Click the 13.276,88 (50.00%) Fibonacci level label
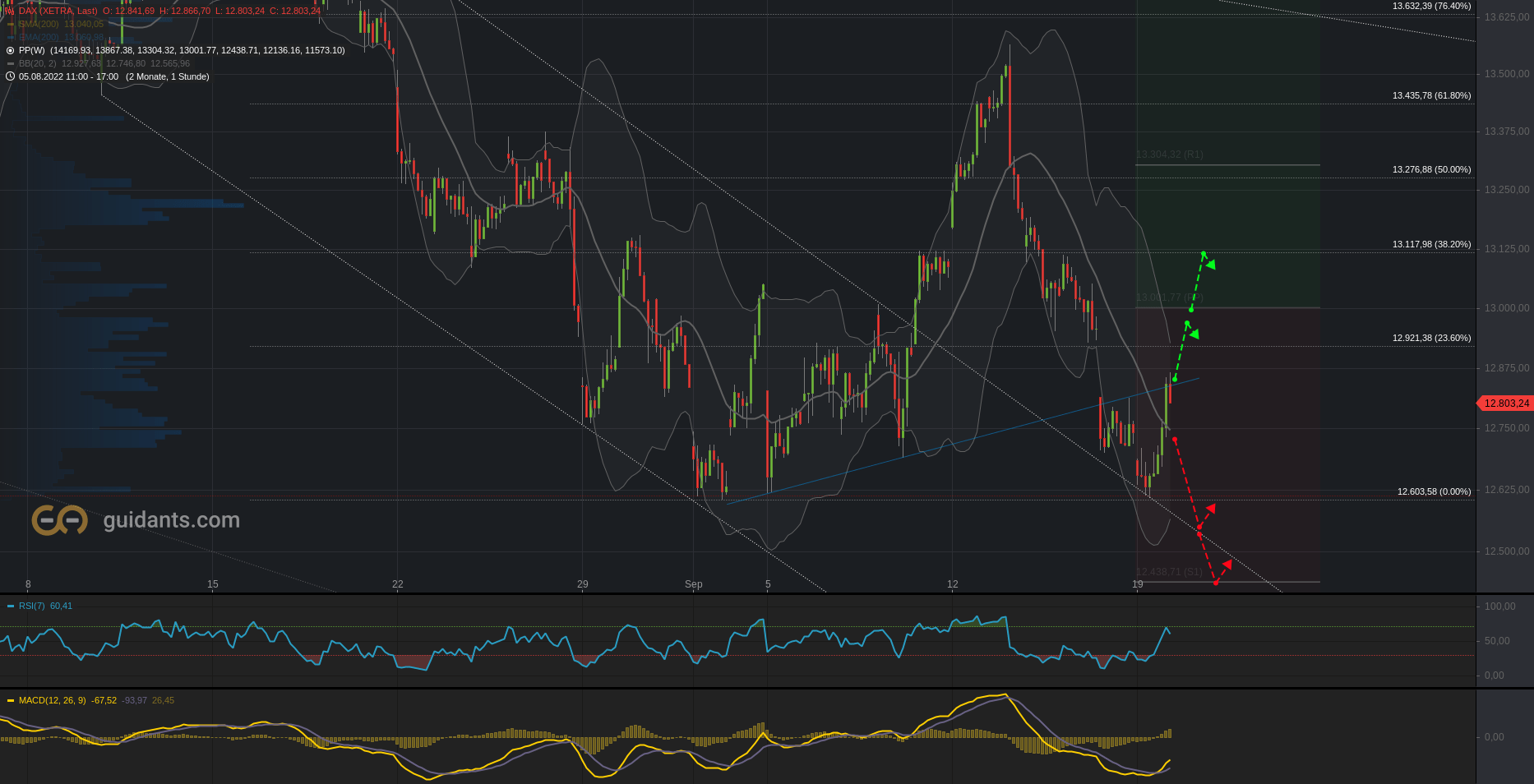 (1431, 169)
